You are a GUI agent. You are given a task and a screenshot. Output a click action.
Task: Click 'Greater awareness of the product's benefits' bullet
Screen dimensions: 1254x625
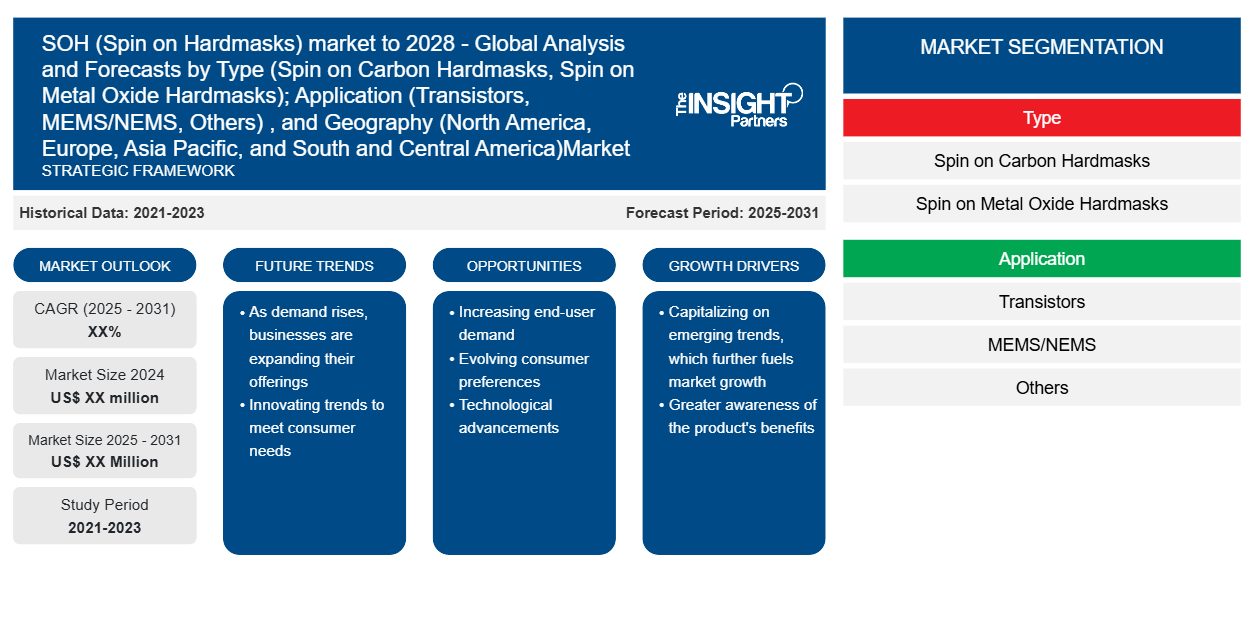click(x=738, y=416)
